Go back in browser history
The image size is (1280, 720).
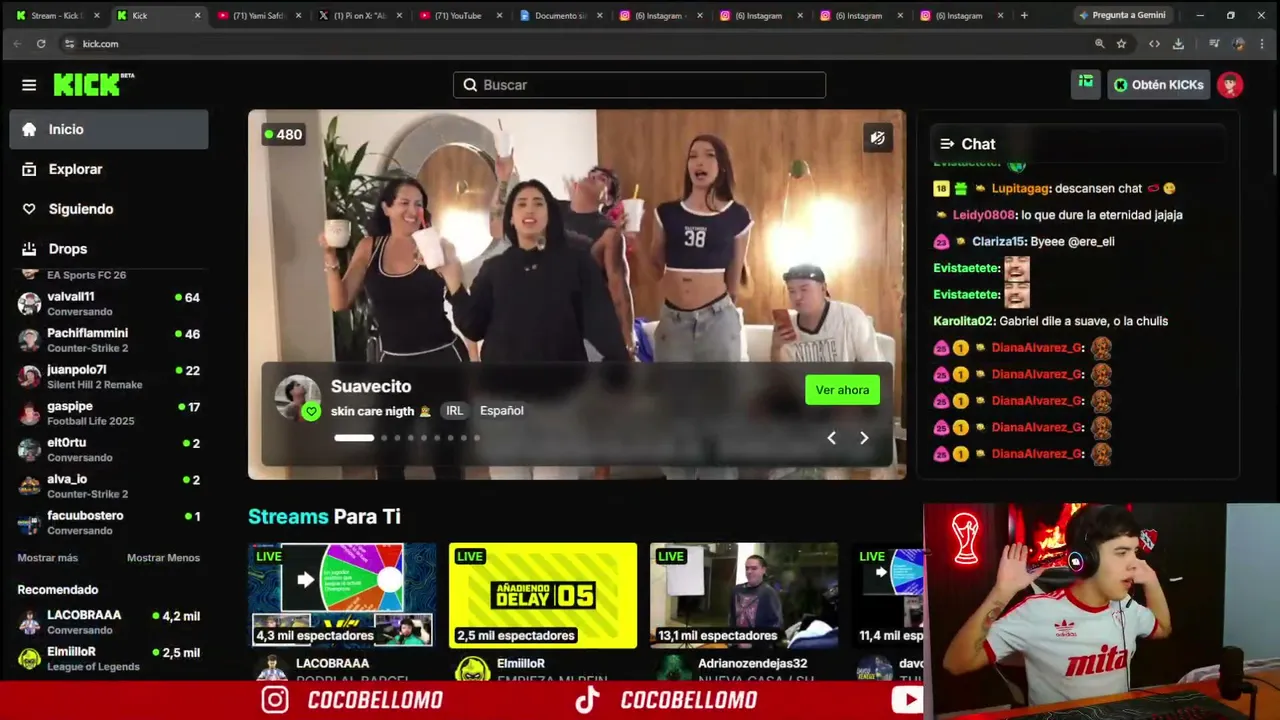[x=17, y=44]
